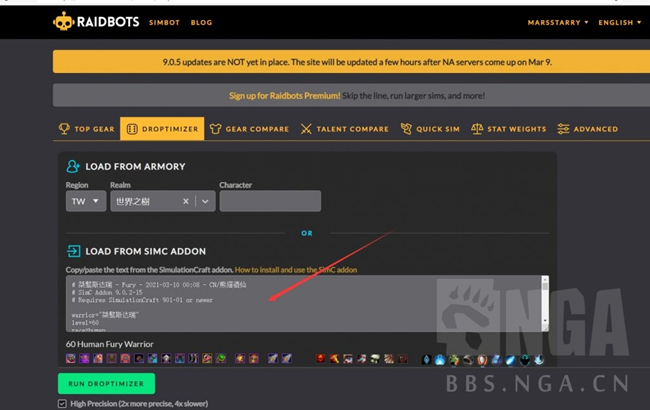
Task: Open How to install and use the SimC addon link
Action: [296, 270]
